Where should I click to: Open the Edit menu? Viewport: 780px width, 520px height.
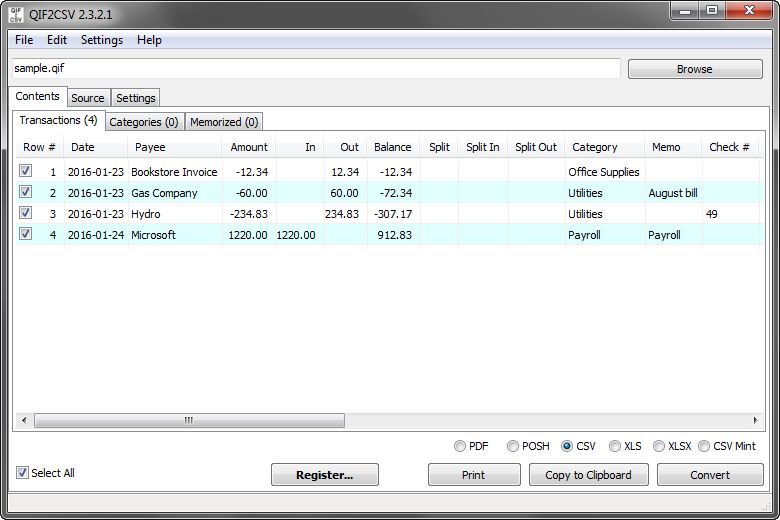(57, 40)
